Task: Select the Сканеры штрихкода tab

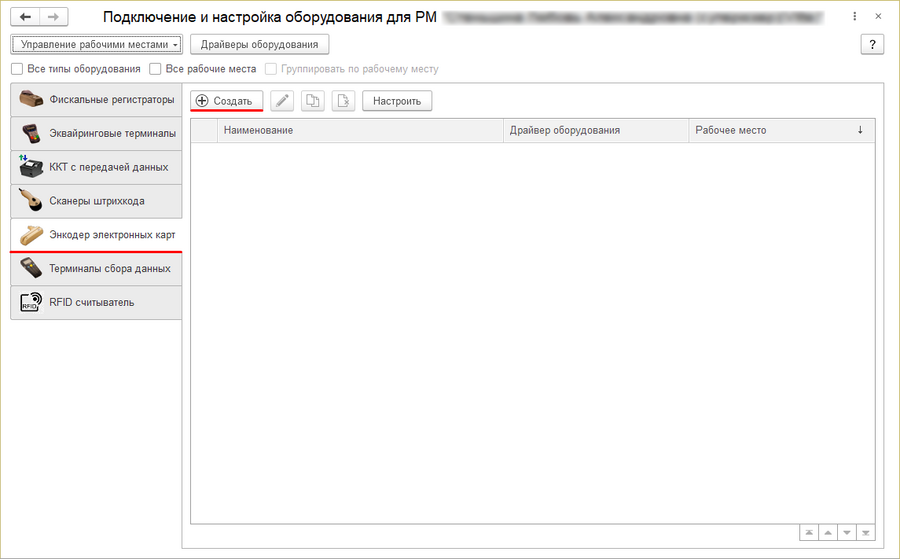Action: 96,201
